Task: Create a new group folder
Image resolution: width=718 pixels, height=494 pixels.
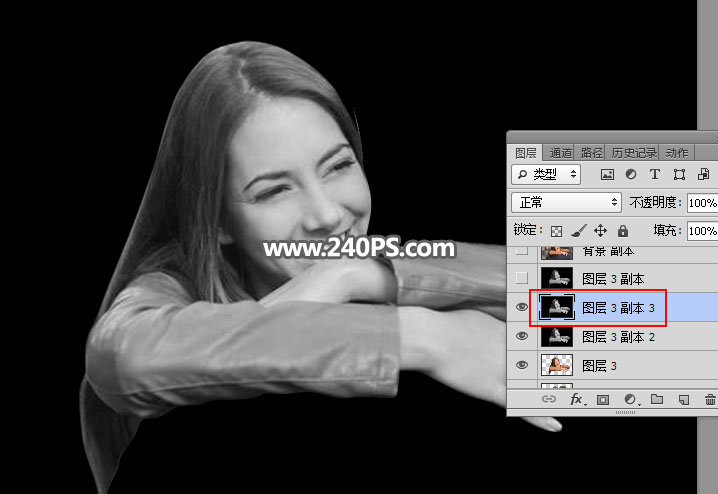Action: 657,399
